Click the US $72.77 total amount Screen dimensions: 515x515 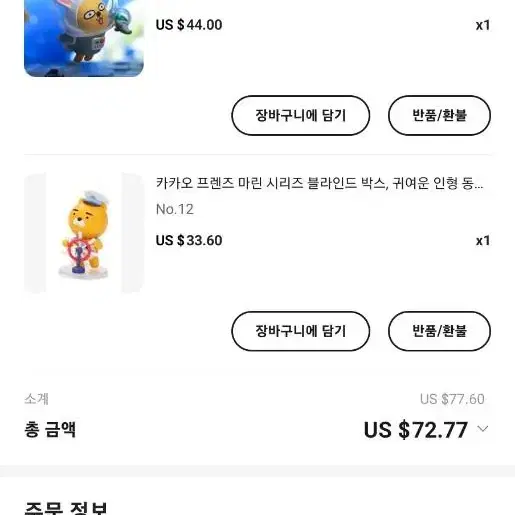(416, 430)
